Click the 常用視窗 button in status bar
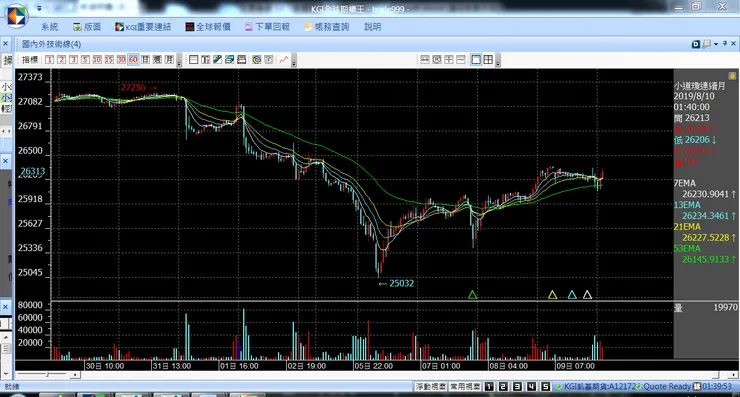The width and height of the screenshot is (740, 397). [x=465, y=387]
